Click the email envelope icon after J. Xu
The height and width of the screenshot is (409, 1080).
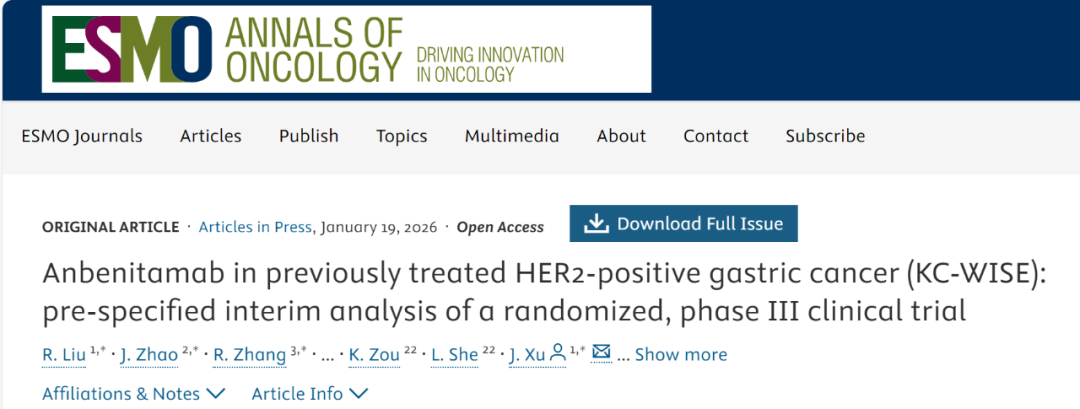601,353
